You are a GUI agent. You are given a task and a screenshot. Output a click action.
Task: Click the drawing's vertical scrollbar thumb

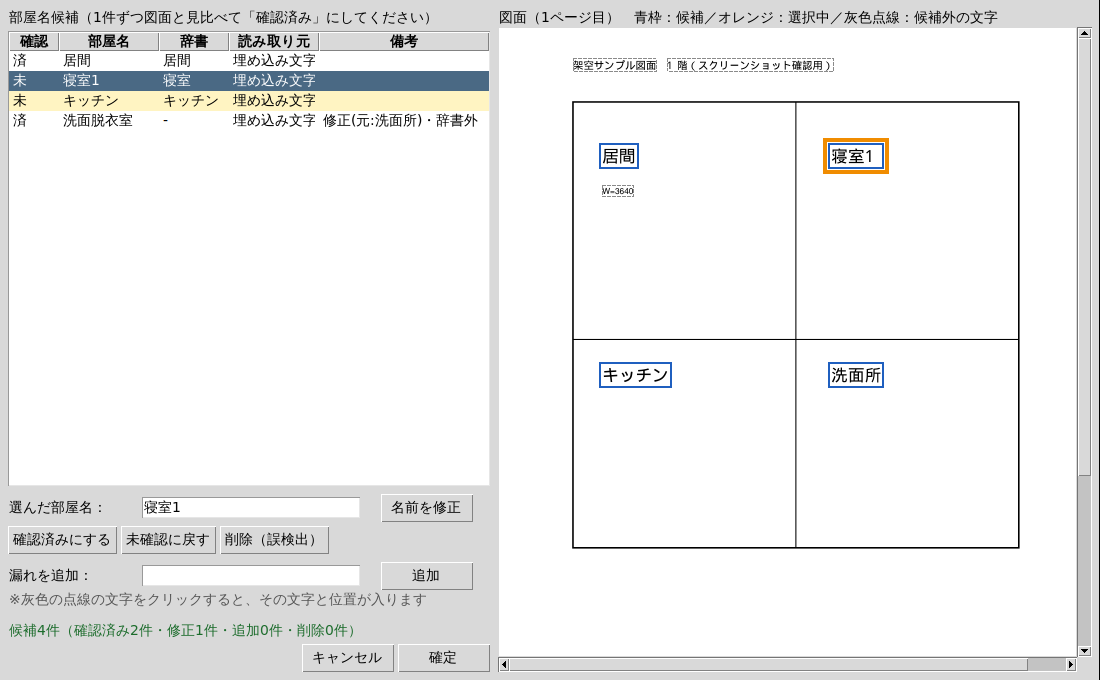[x=1085, y=257]
